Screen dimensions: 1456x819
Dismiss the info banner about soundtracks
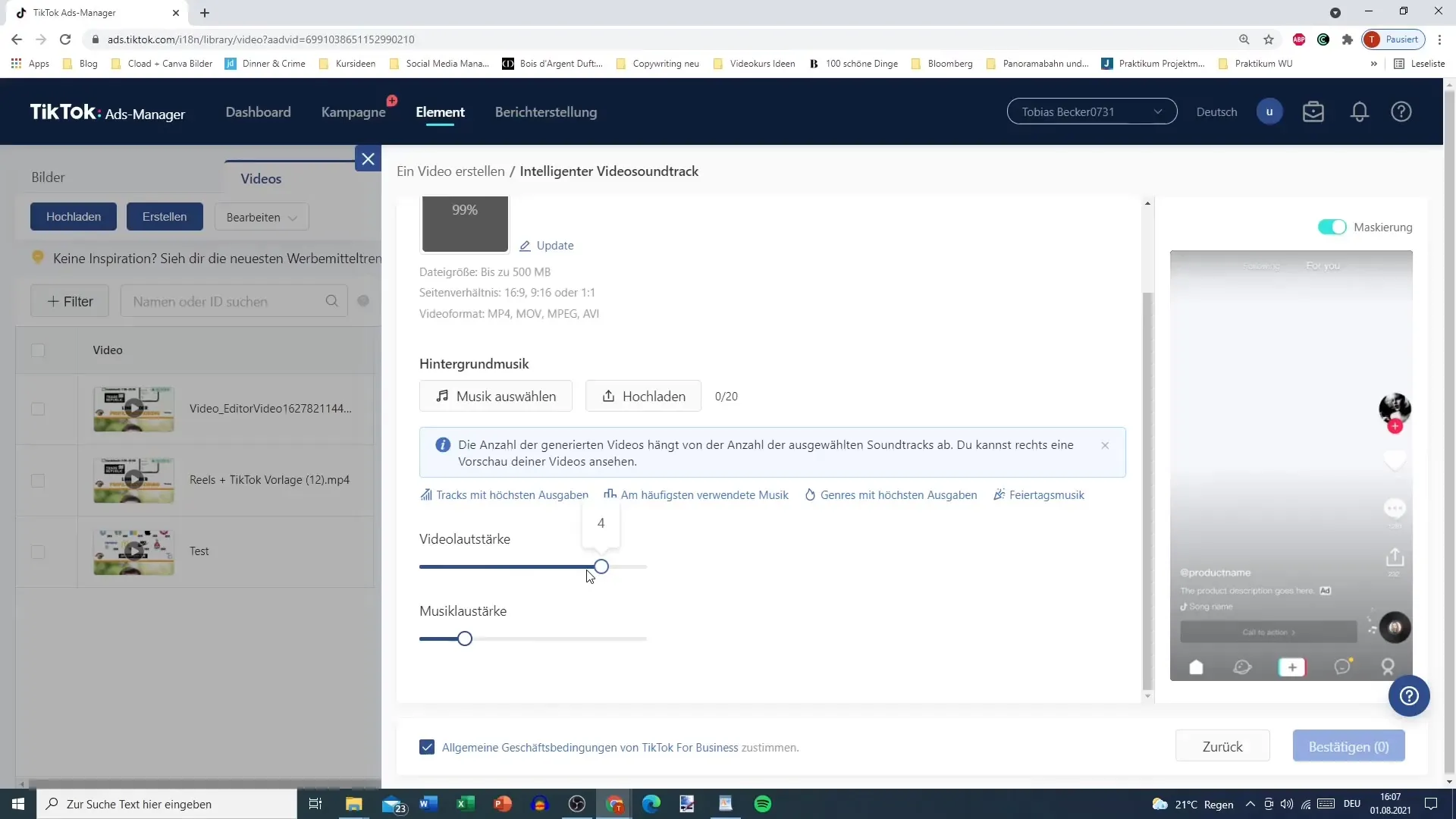tap(1105, 445)
